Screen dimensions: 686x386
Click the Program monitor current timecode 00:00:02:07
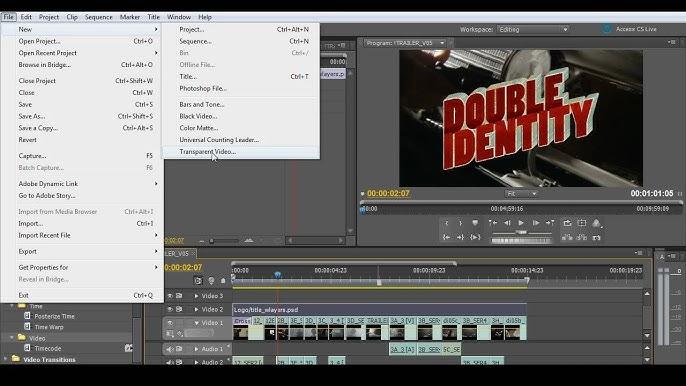(388, 193)
